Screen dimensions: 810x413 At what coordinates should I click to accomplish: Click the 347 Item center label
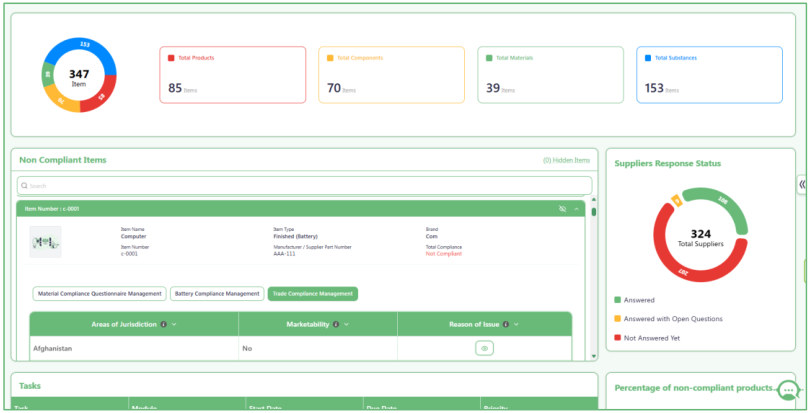click(79, 78)
